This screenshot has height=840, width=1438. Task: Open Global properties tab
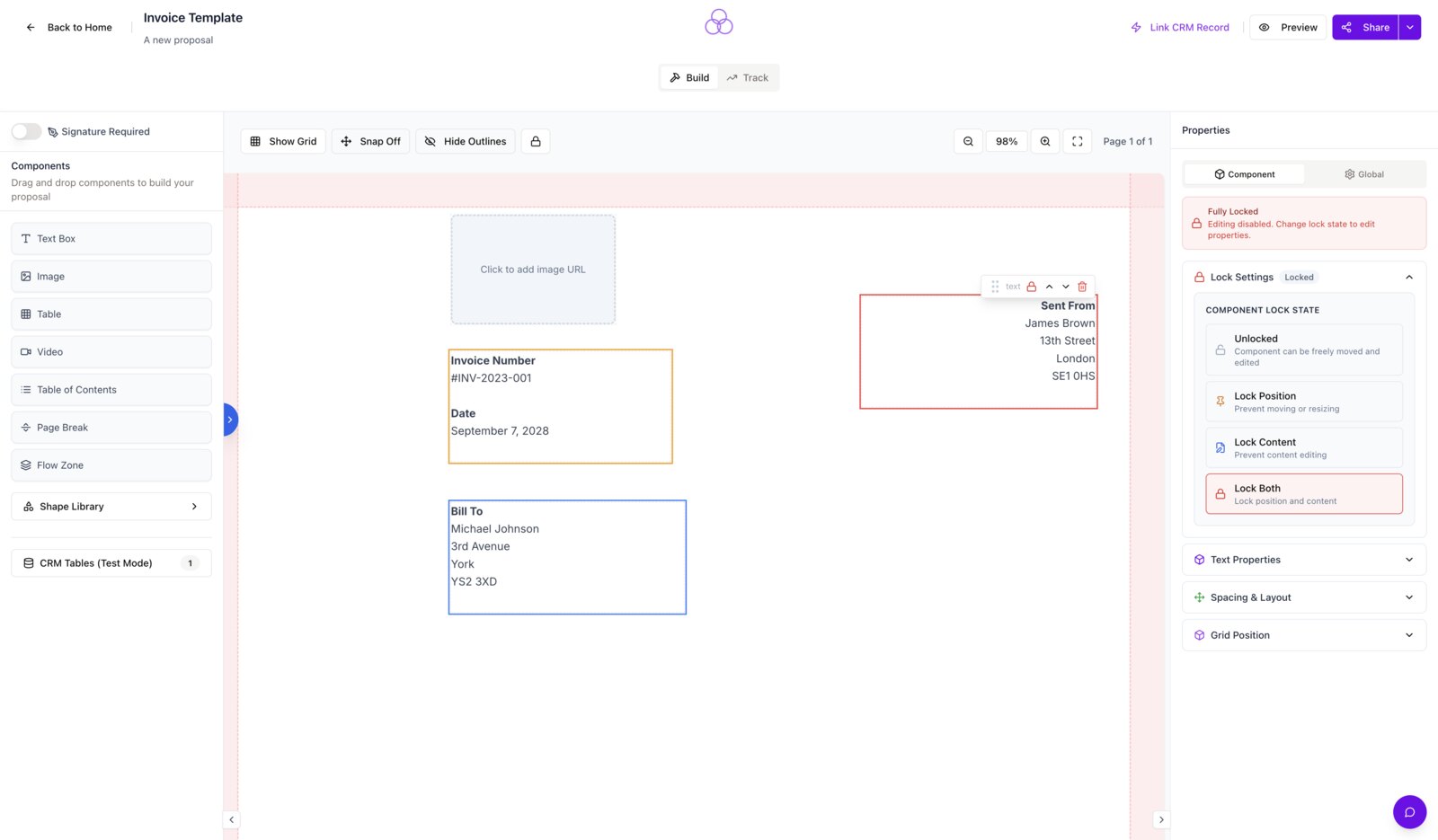[x=1364, y=174]
